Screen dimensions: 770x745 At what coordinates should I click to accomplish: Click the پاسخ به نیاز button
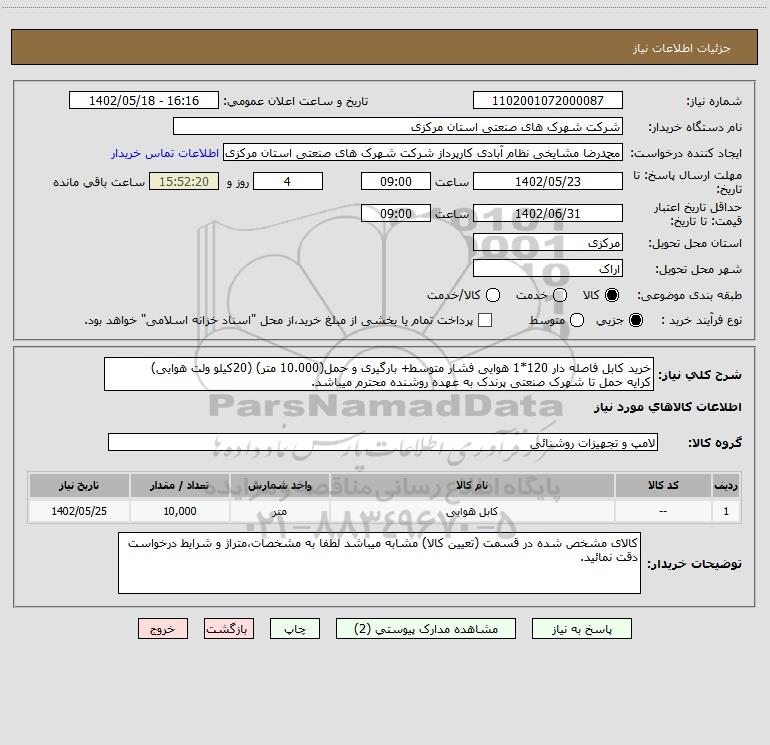point(582,629)
